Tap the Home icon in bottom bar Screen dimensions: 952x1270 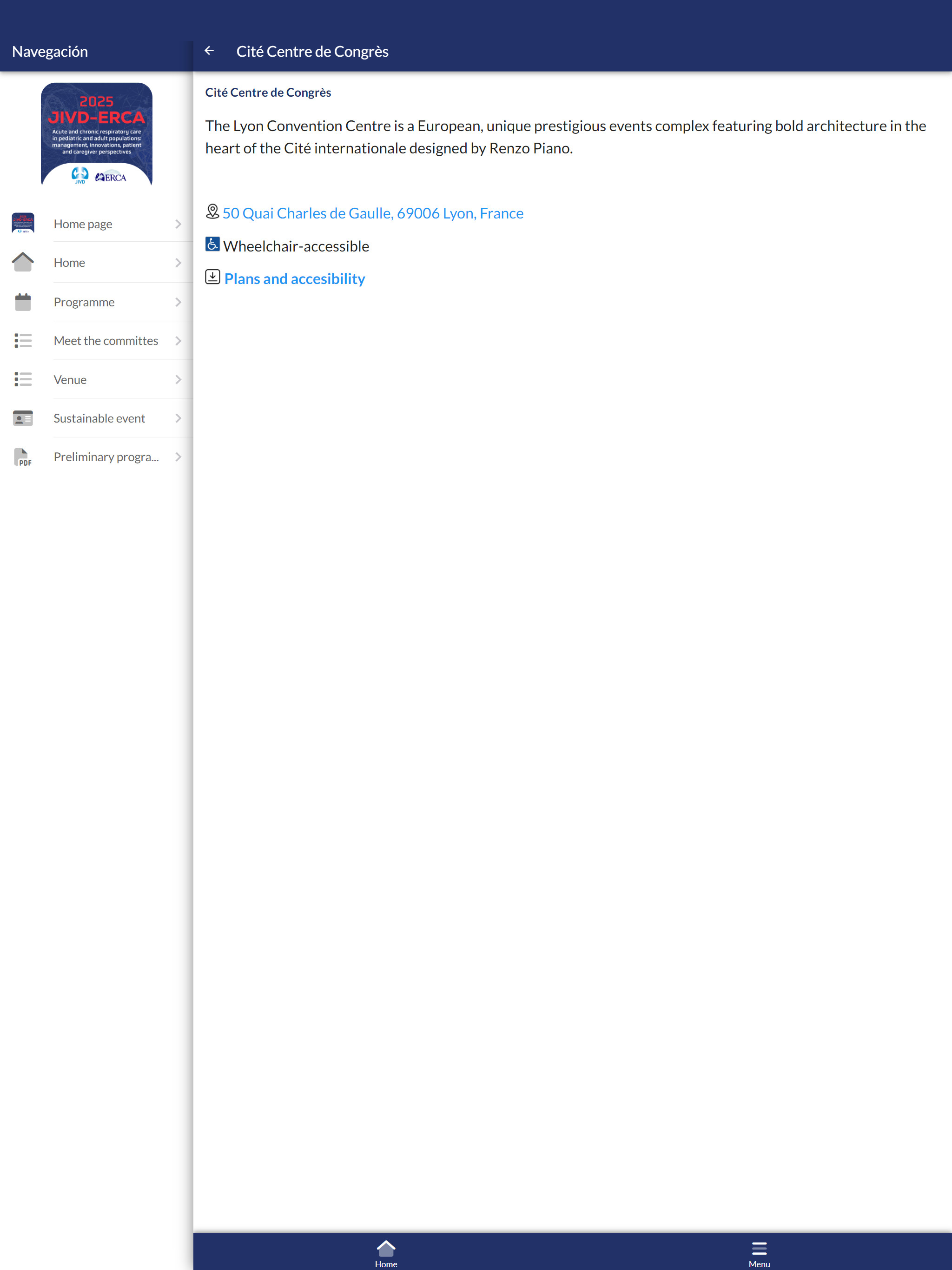pos(386,1248)
